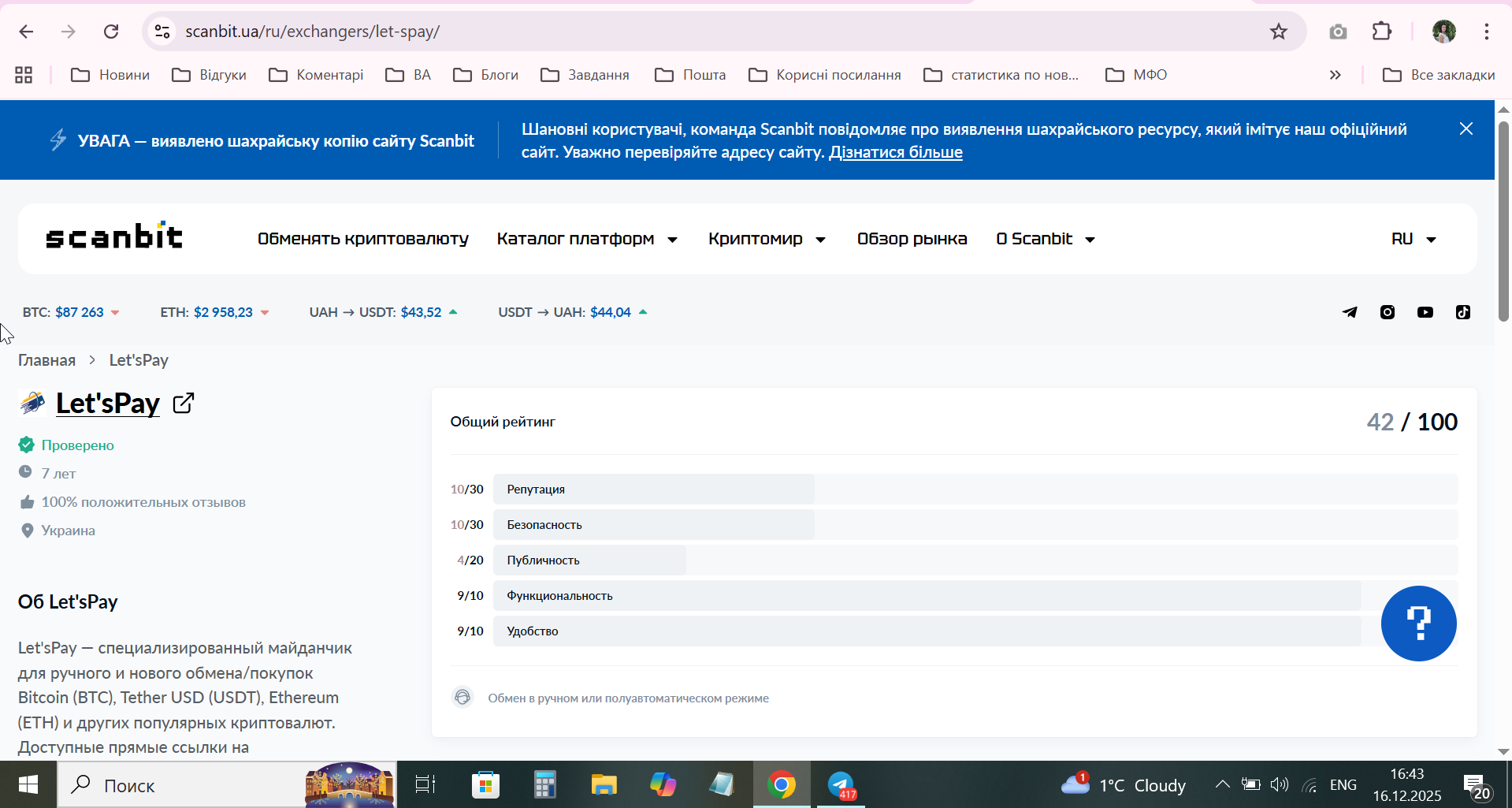Open the Коментарі bookmarks folder
Screen dimensions: 1512x808
316,75
